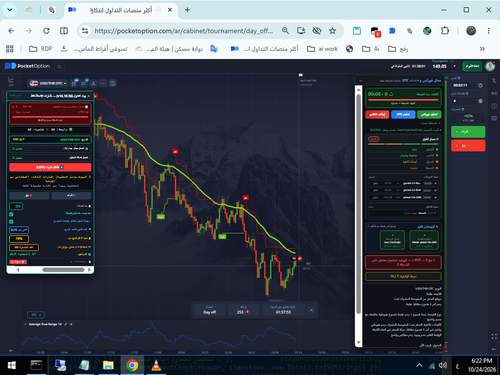Viewport: 500px width, 375px height.
Task: Toggle second green checkbox in bot panel
Action: click(11, 221)
